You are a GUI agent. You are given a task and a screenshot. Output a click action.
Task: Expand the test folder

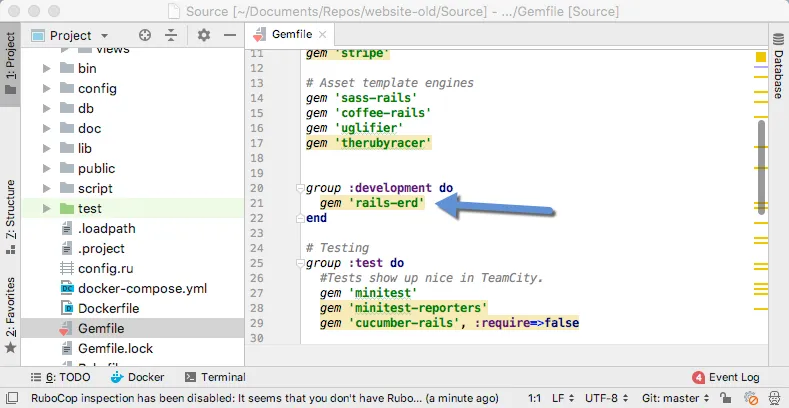(47, 208)
